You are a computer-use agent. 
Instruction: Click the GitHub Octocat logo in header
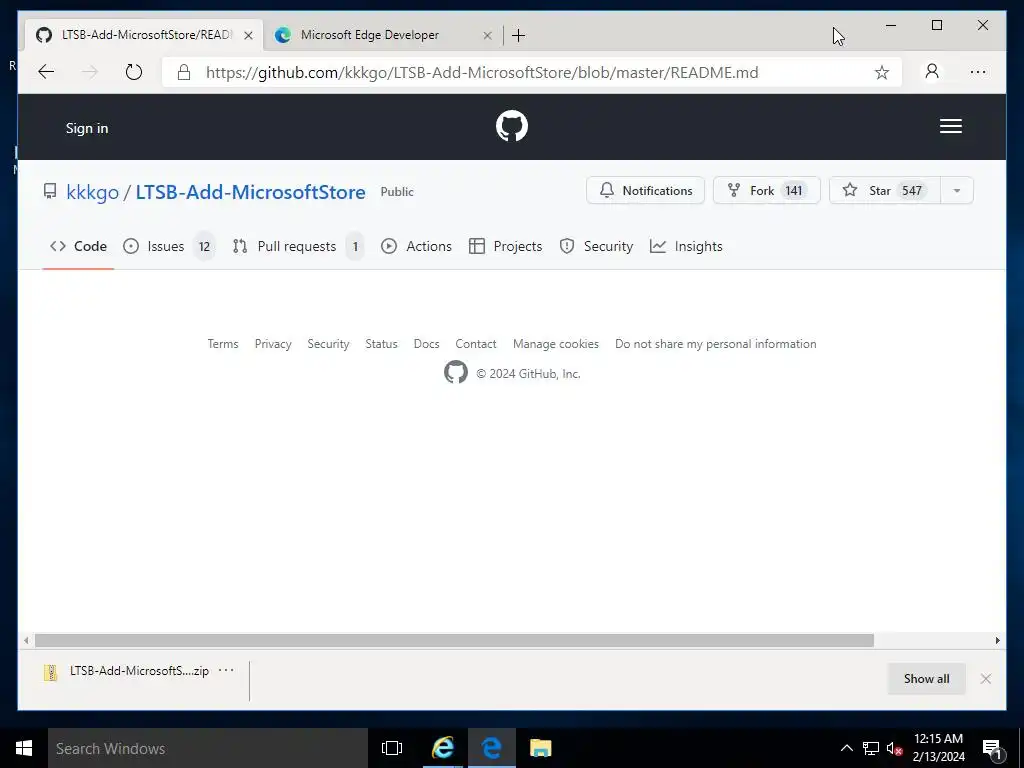click(x=511, y=126)
